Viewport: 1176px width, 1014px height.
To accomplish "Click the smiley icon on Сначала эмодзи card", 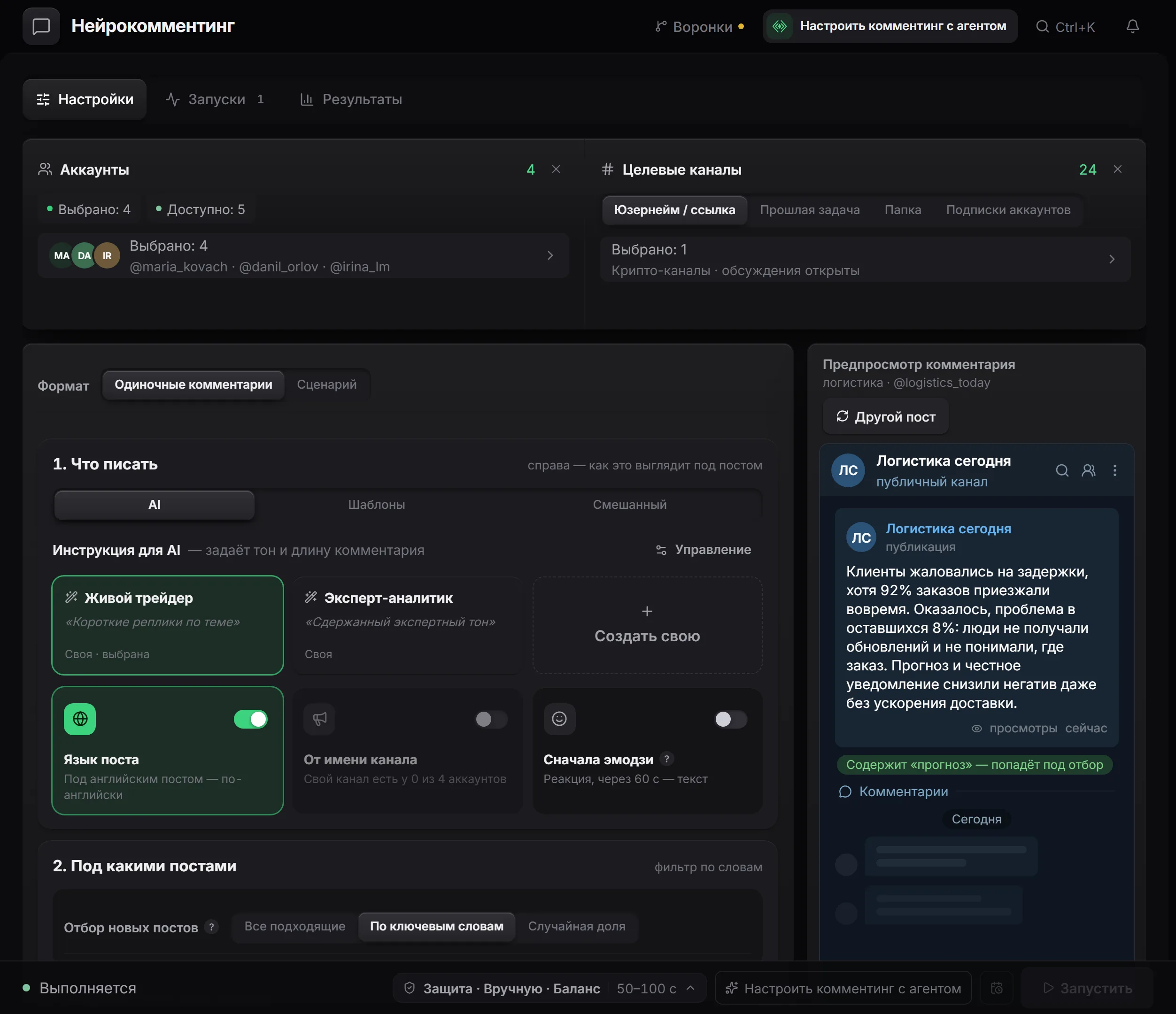I will [560, 719].
